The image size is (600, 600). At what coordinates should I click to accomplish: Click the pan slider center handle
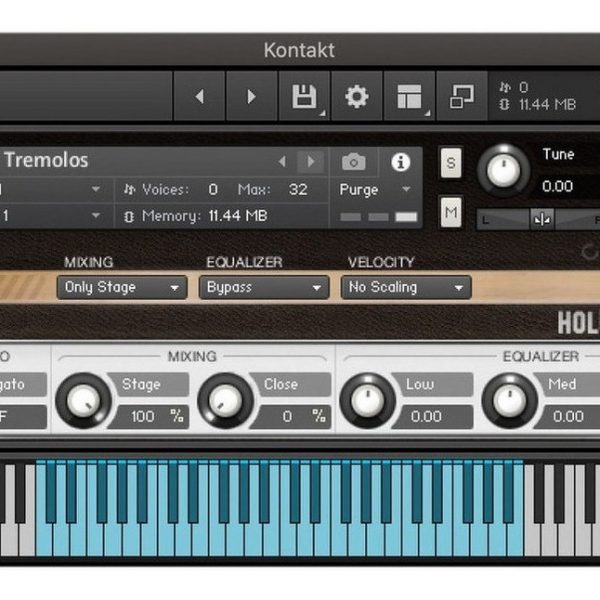[542, 219]
